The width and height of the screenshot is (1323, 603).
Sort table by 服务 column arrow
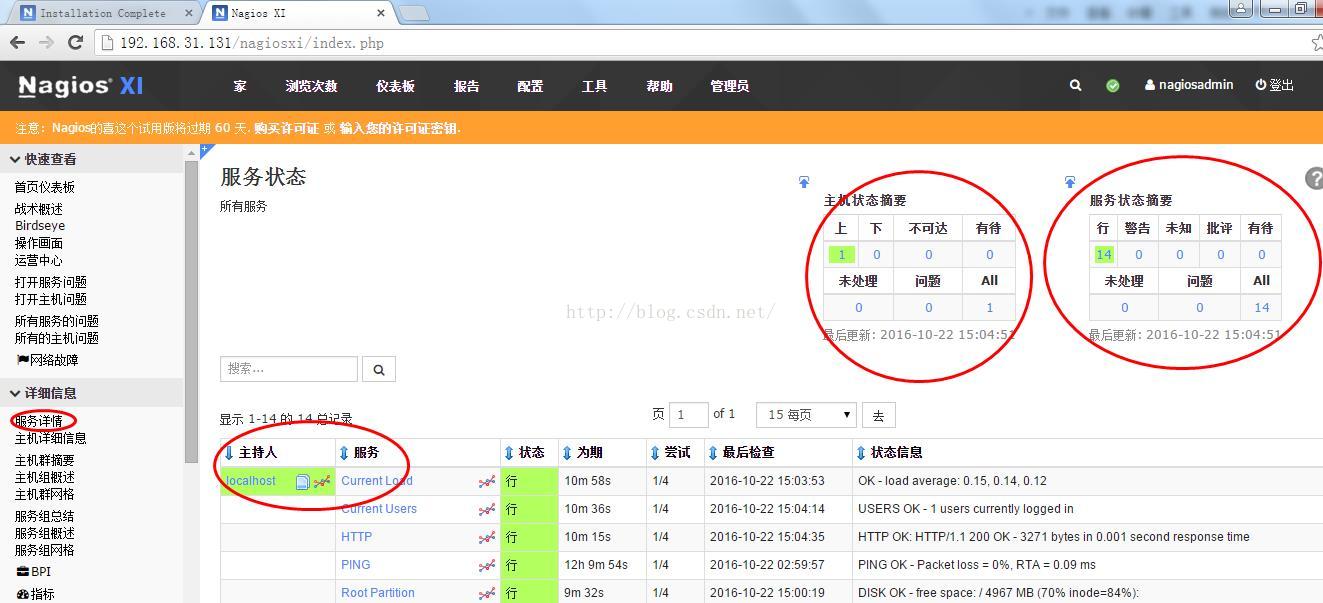344,452
